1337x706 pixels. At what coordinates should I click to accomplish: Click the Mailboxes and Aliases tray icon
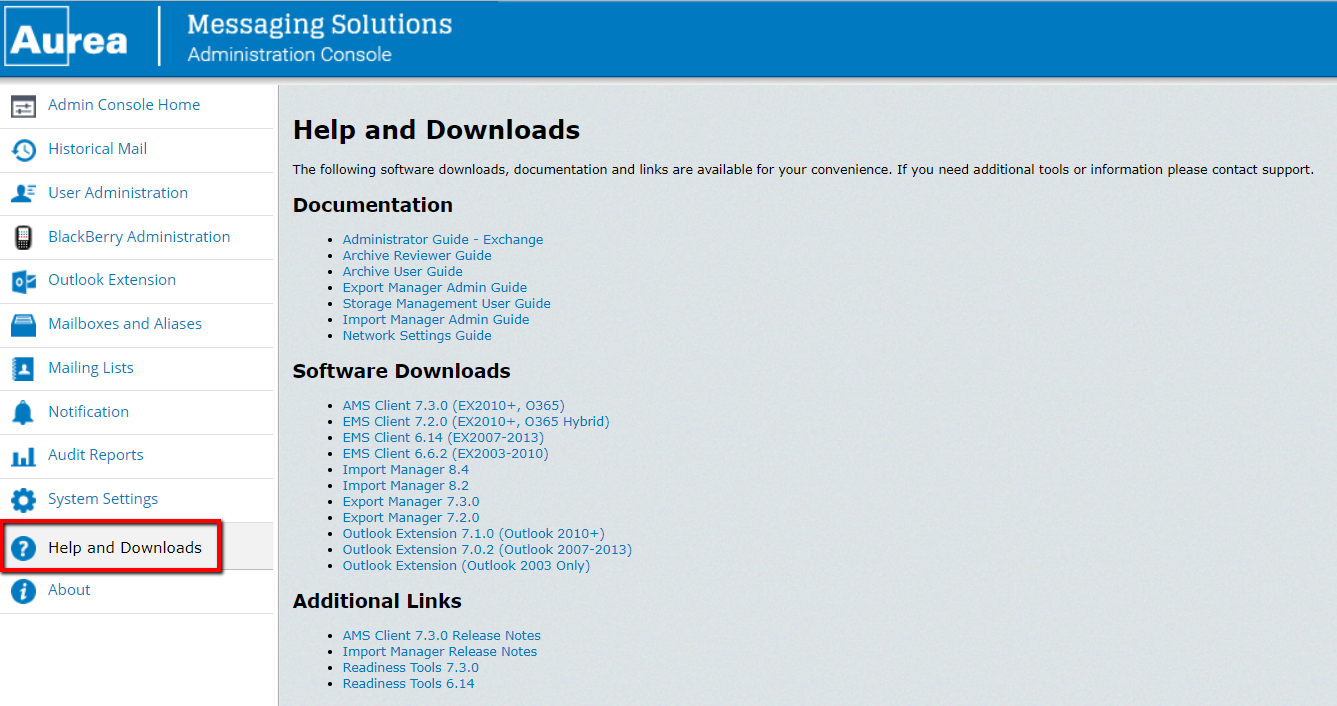point(23,325)
